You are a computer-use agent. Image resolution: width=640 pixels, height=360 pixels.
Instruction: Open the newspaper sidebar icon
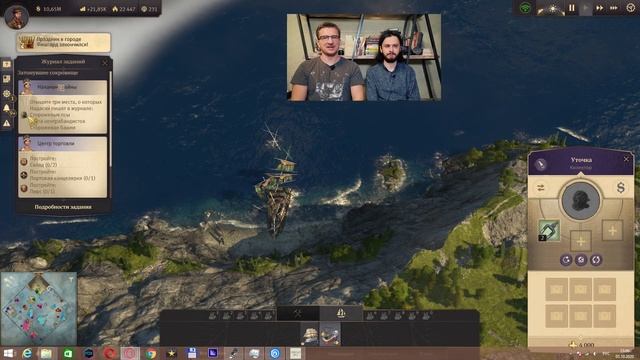7,79
